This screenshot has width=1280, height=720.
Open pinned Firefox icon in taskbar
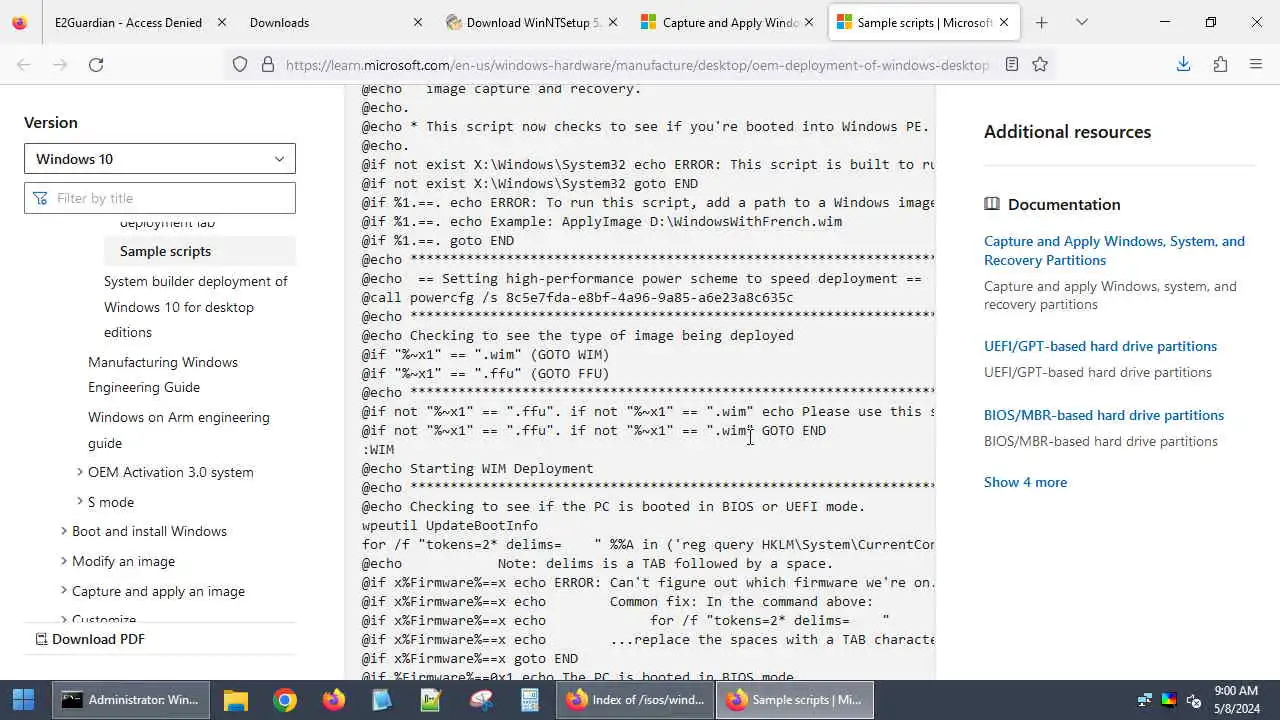(334, 700)
